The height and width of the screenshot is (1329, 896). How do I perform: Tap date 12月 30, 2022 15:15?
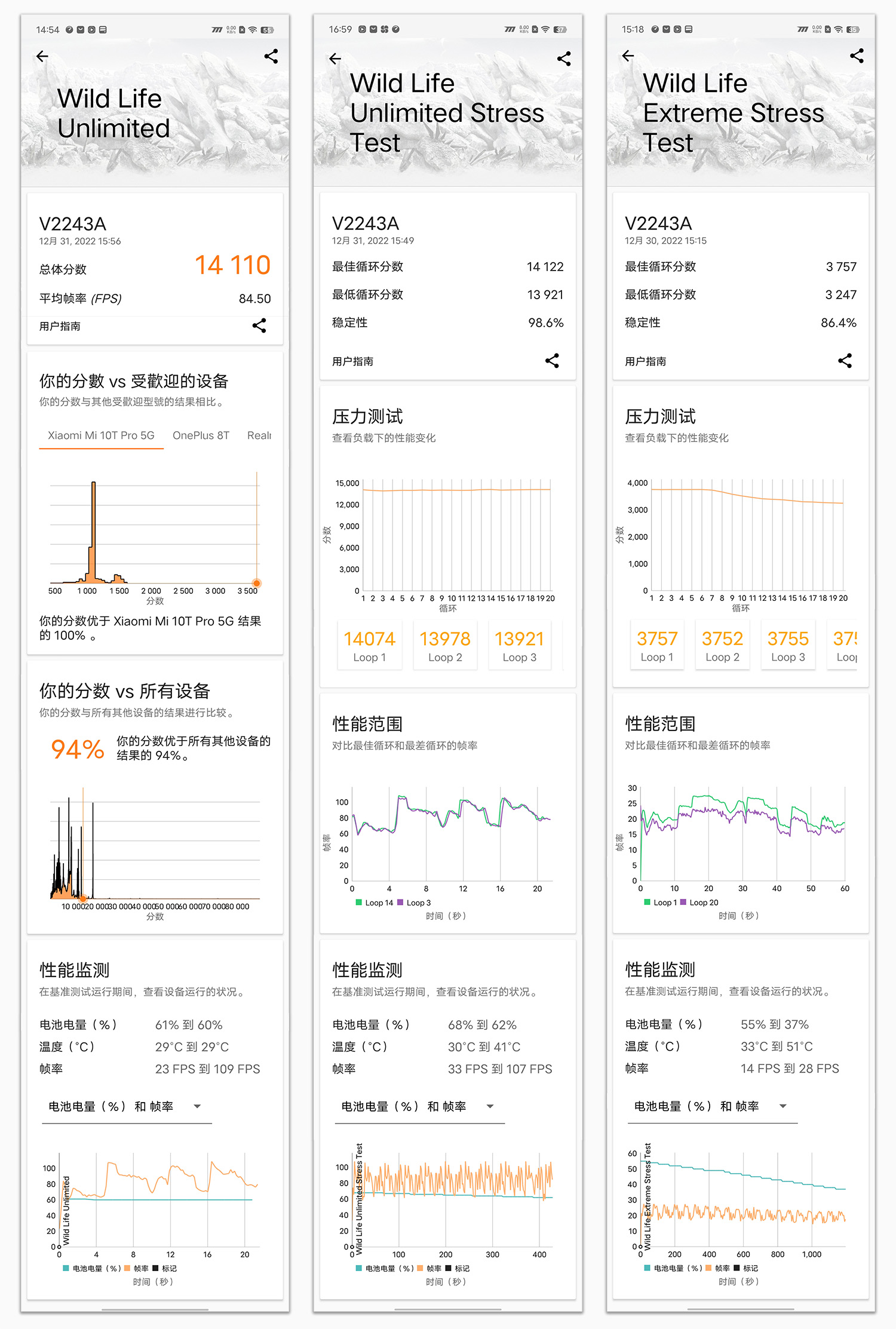click(x=665, y=241)
